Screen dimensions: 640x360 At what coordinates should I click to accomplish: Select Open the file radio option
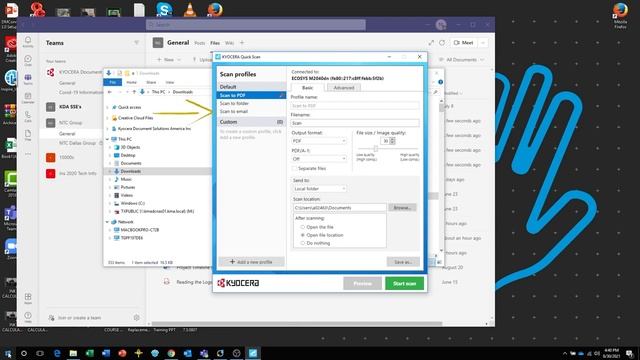pyautogui.click(x=302, y=227)
